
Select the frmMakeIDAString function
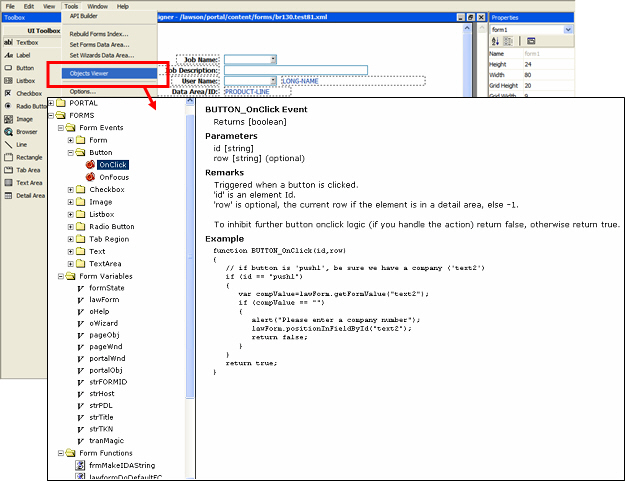click(122, 465)
